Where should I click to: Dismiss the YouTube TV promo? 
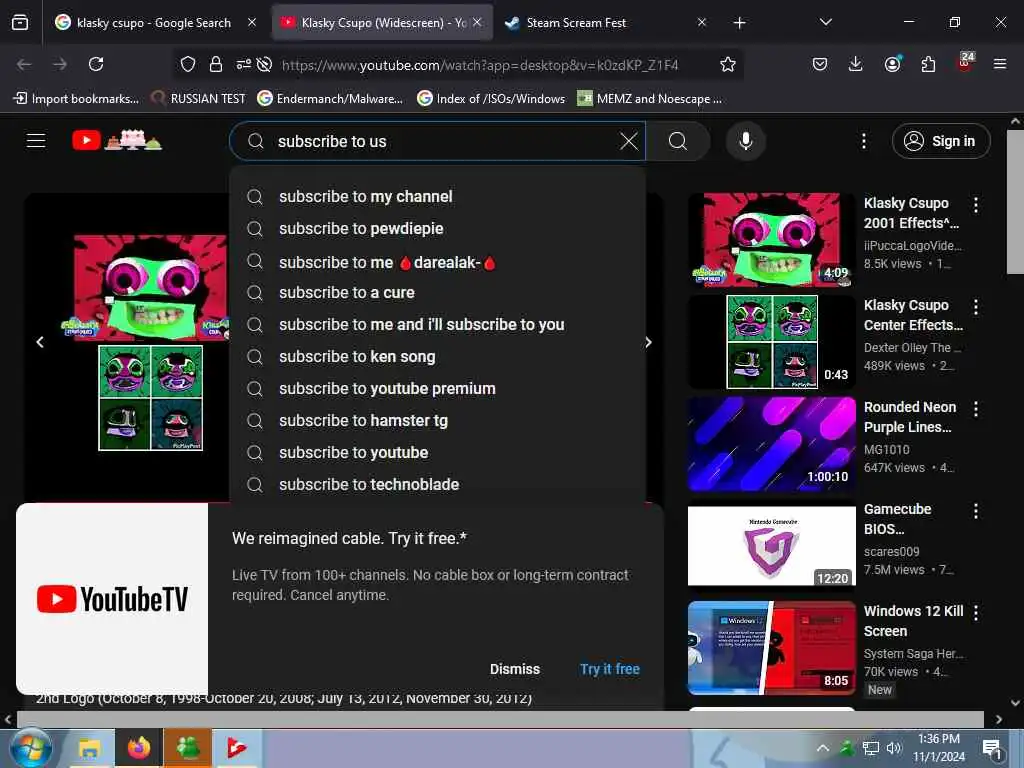515,669
